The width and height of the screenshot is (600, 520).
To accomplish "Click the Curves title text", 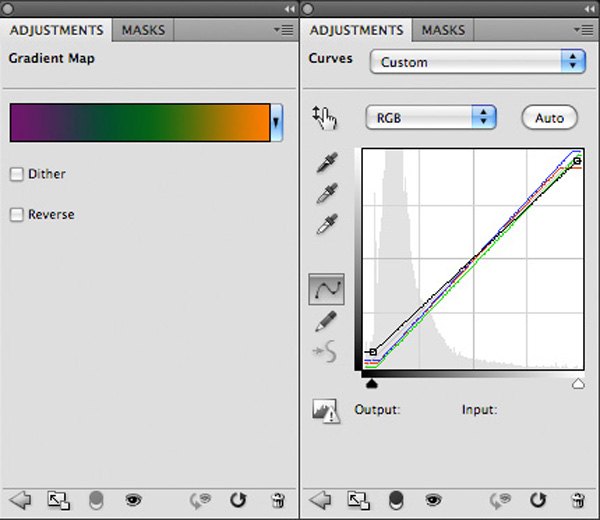I will (330, 58).
